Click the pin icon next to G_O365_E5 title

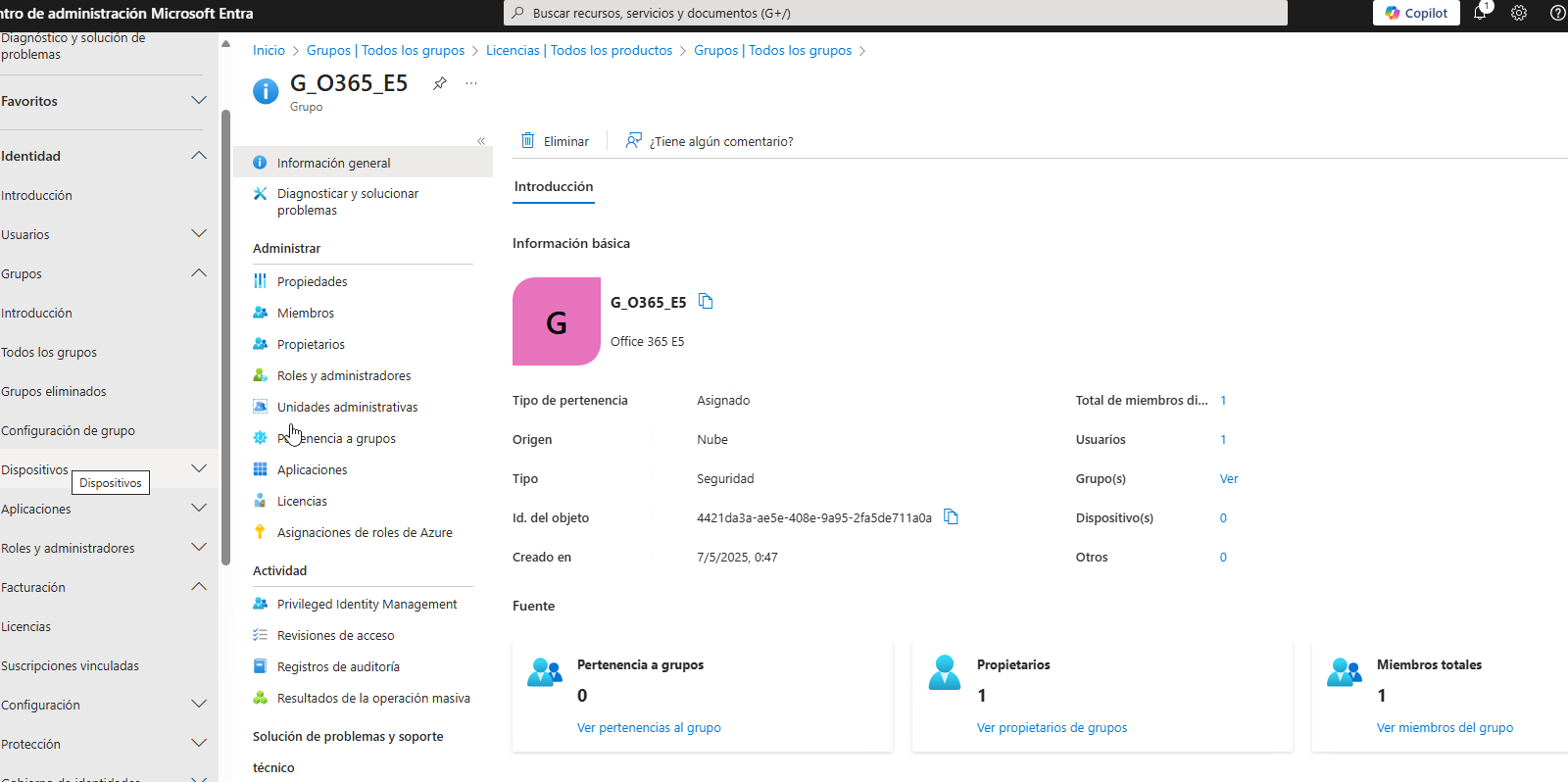[440, 83]
